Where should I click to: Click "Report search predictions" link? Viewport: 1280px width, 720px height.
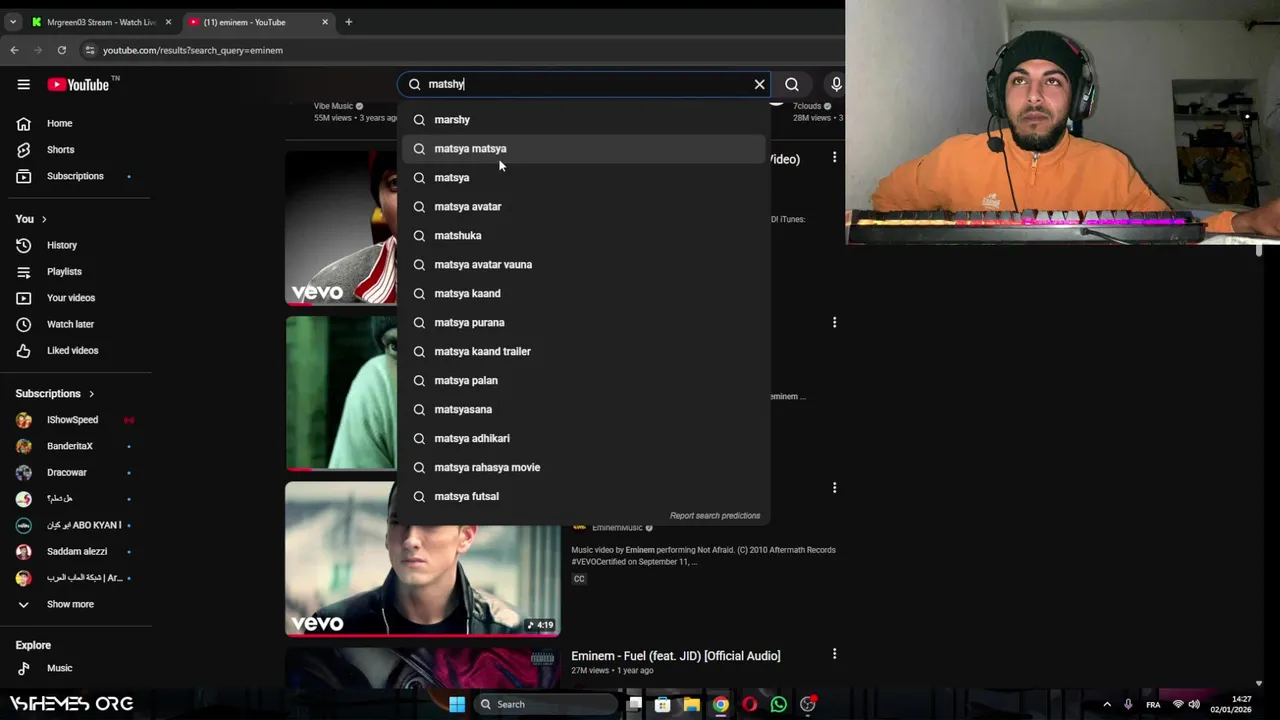click(x=715, y=516)
